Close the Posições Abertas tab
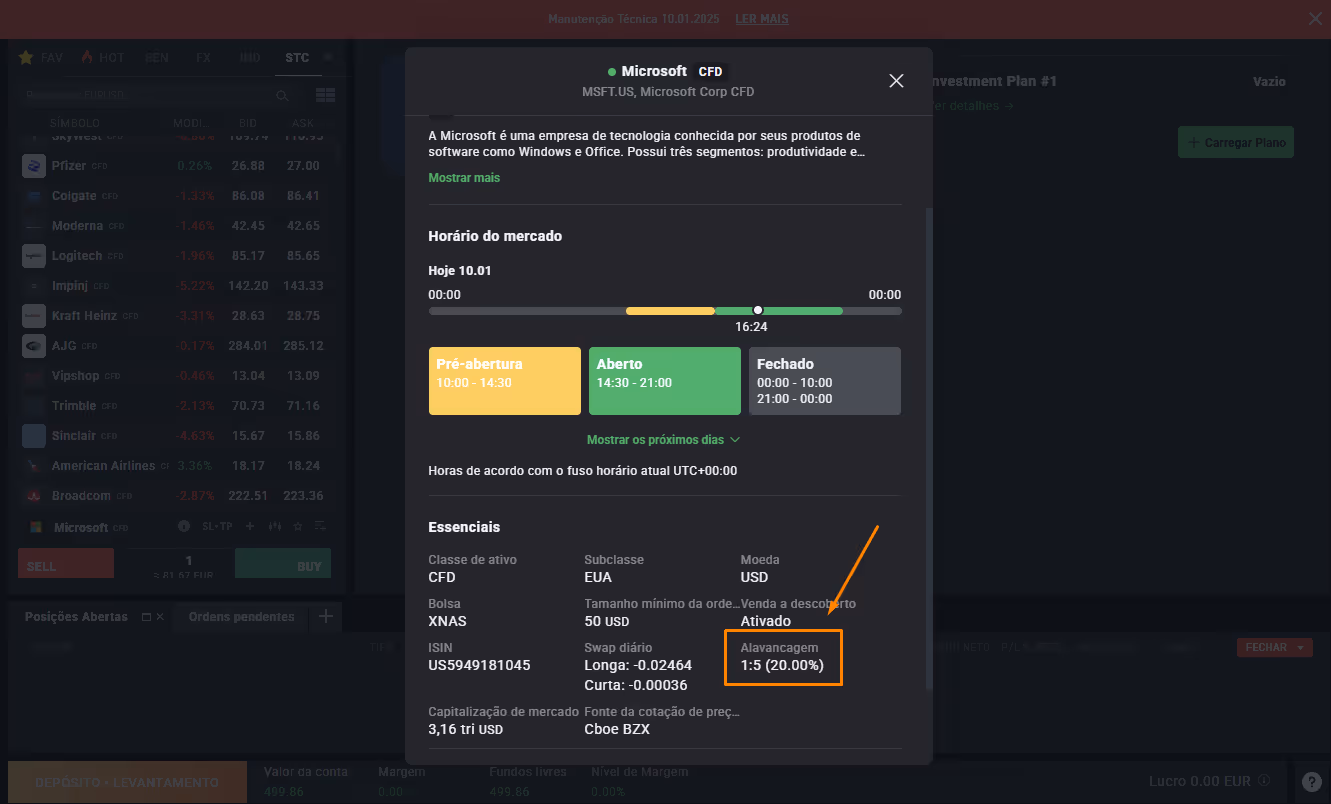Viewport: 1331px width, 804px height. point(160,617)
